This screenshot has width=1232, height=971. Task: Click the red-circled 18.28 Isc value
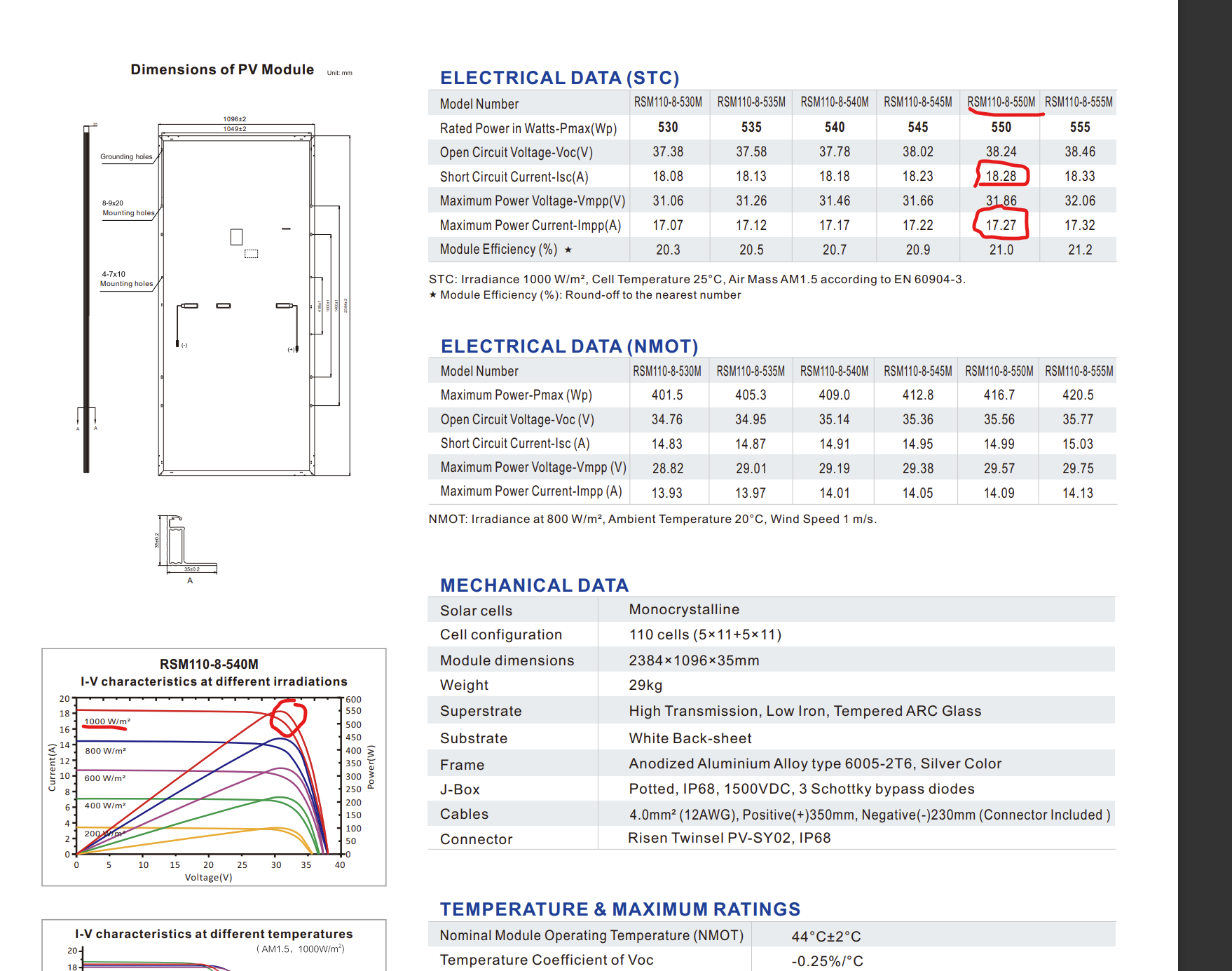click(x=1001, y=176)
